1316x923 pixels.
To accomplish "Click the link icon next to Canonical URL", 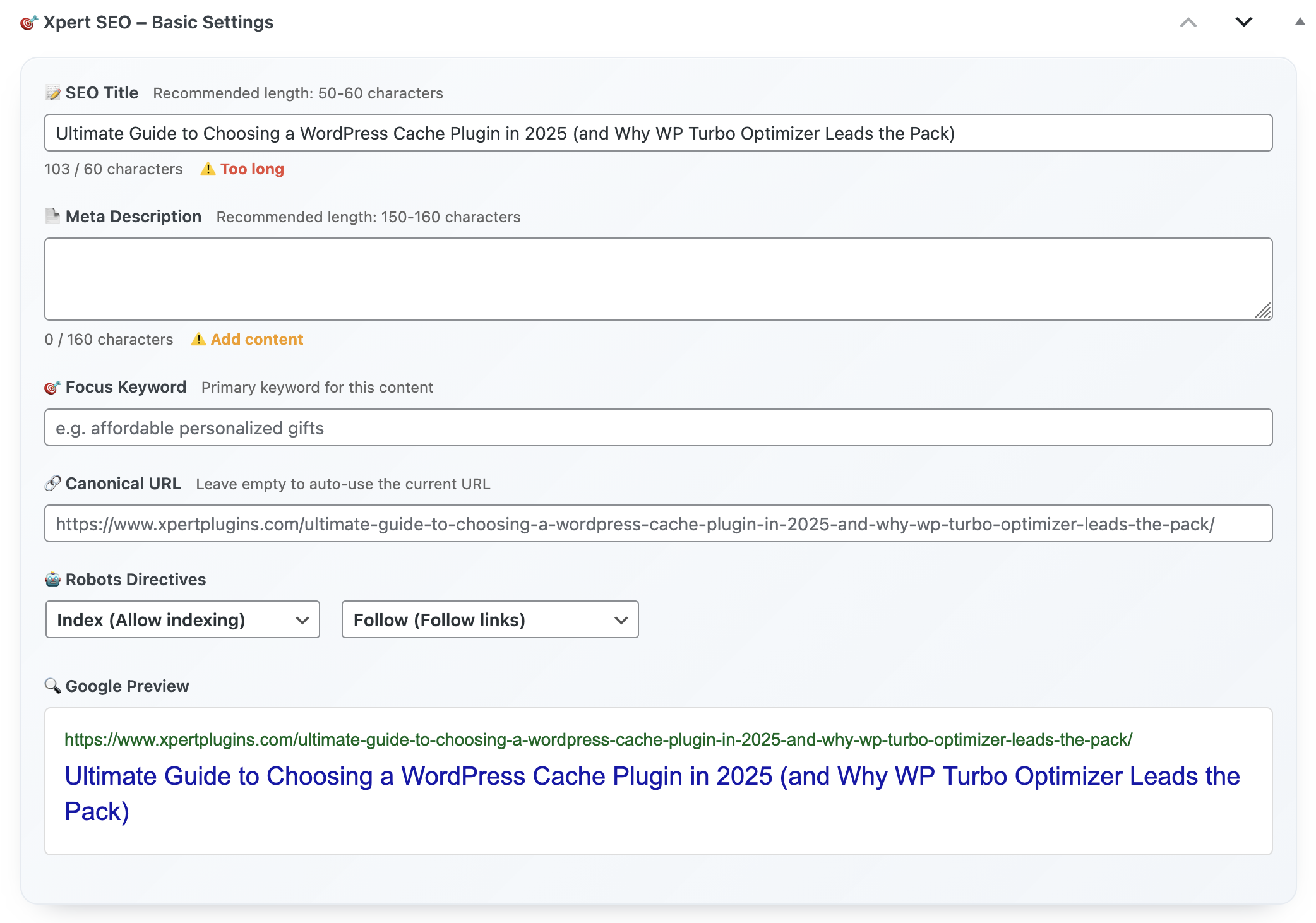I will 52,484.
